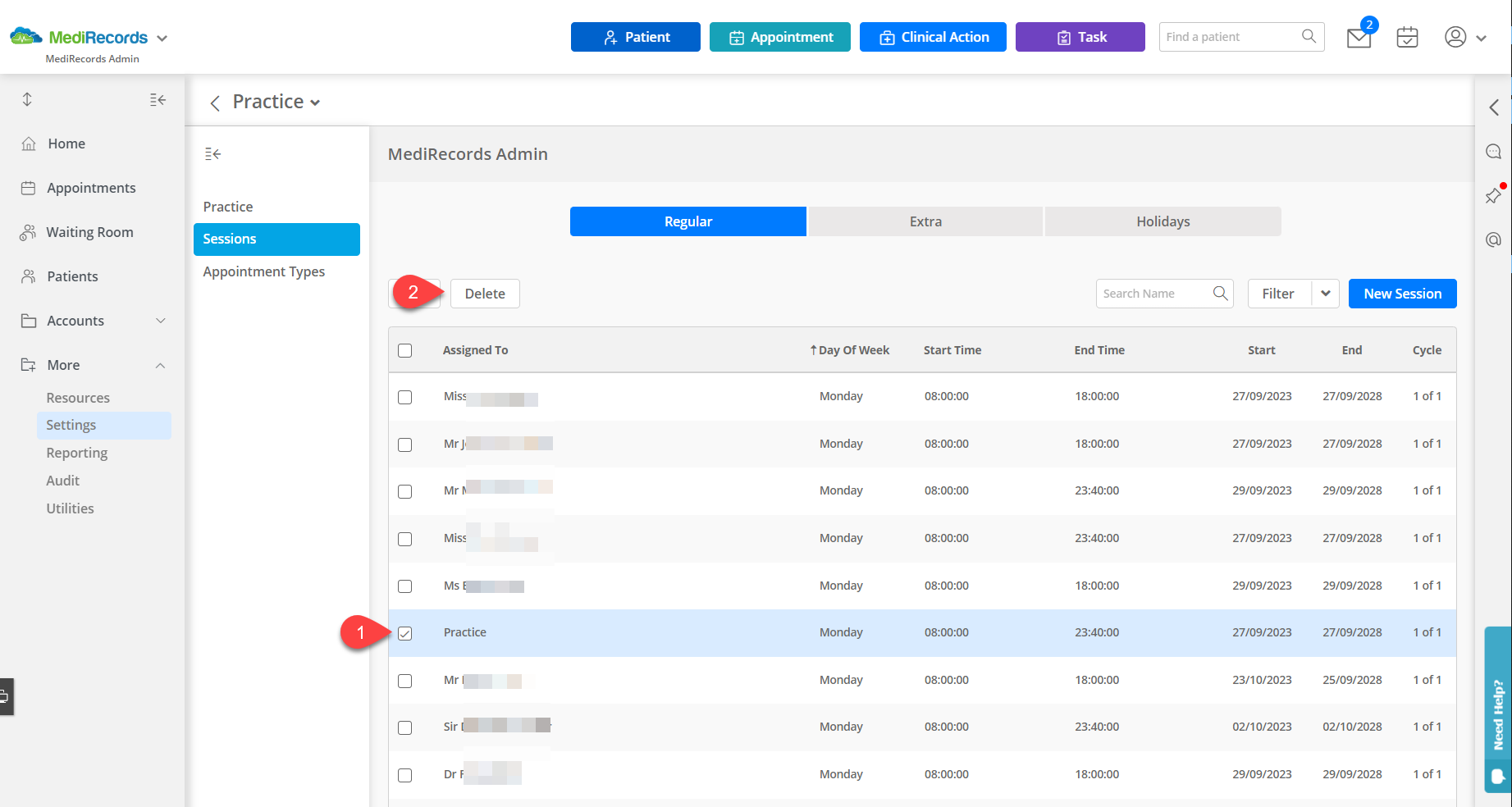Check the Mr row ending 29/09/2028 23:40:00
The image size is (1512, 807).
[404, 491]
